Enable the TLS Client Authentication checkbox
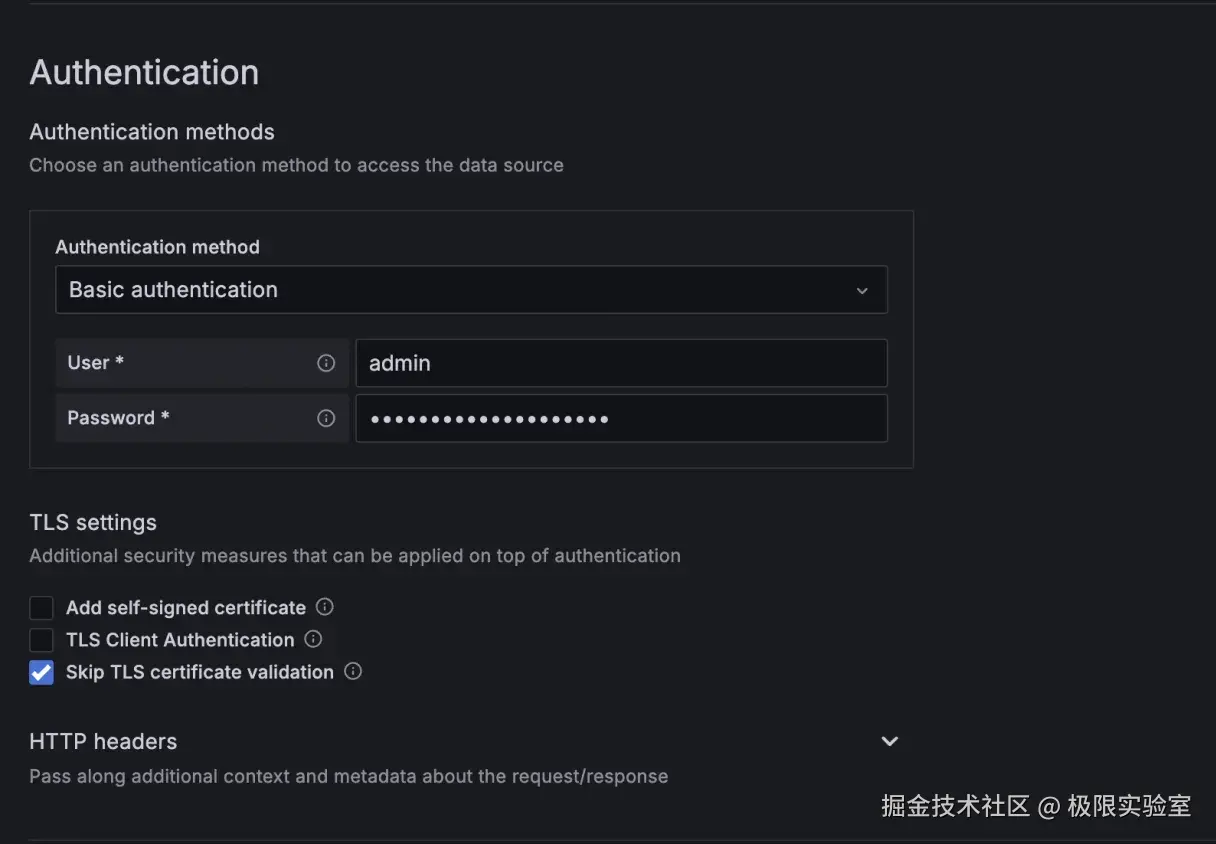Screen dimensions: 1216x844 coord(41,640)
